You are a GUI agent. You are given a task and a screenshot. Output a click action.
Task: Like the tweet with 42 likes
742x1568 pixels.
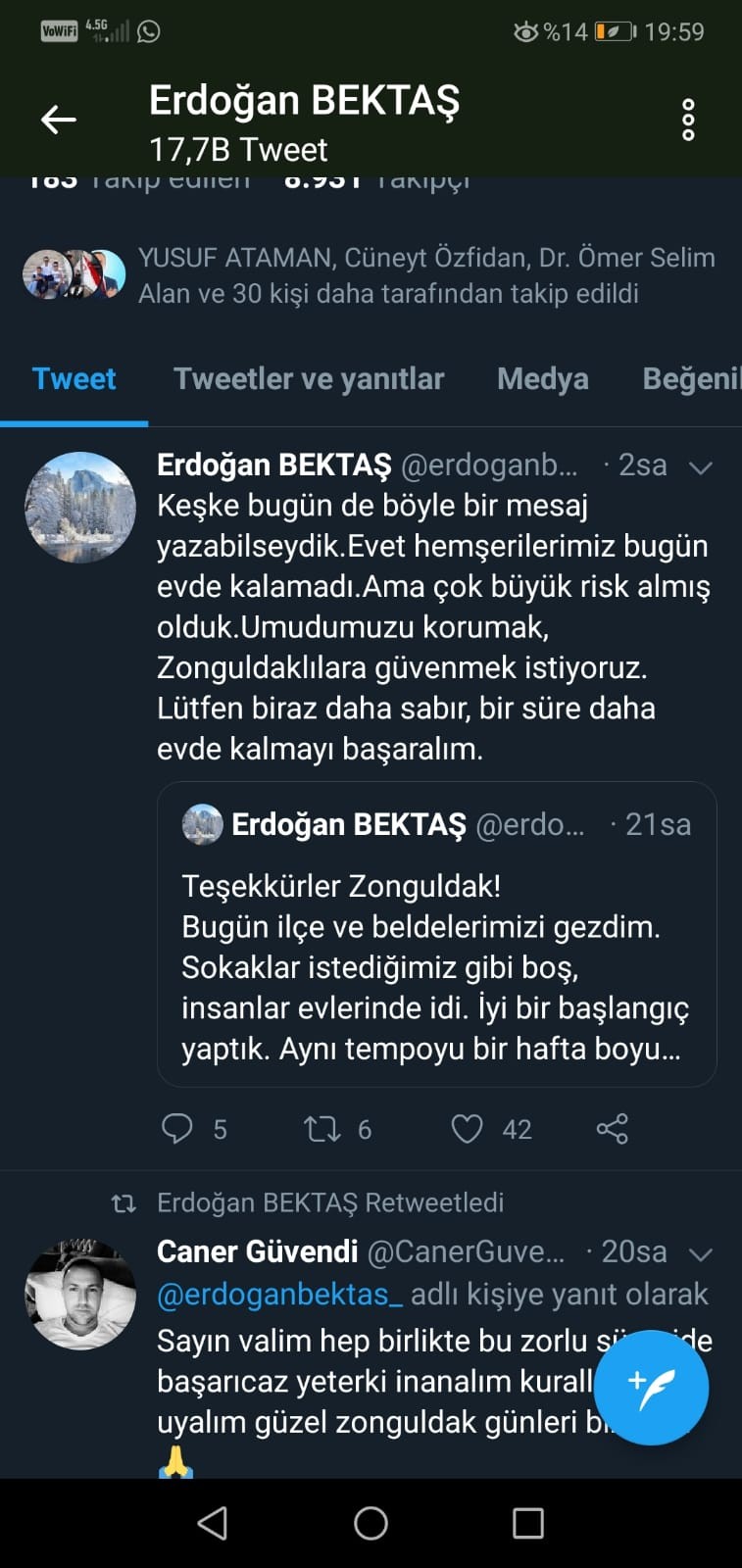467,1129
